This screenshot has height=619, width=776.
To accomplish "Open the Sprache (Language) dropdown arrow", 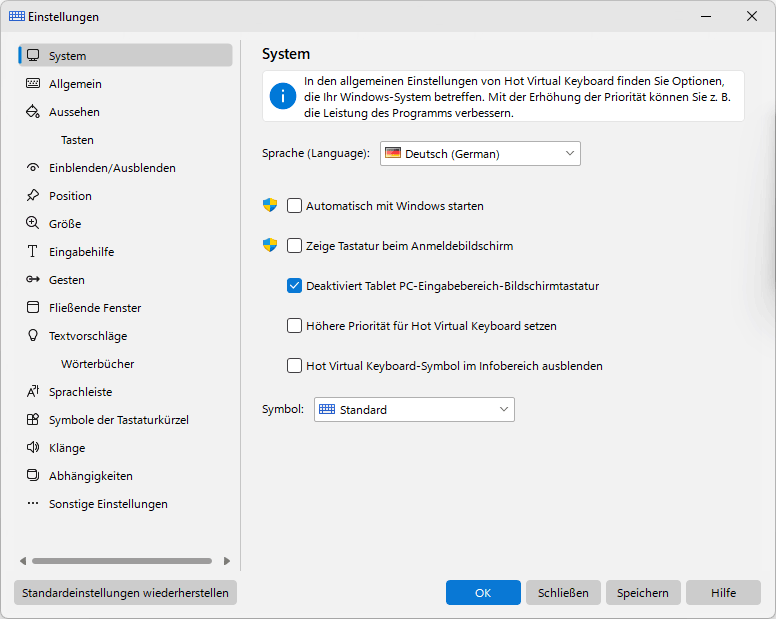I will pos(570,153).
